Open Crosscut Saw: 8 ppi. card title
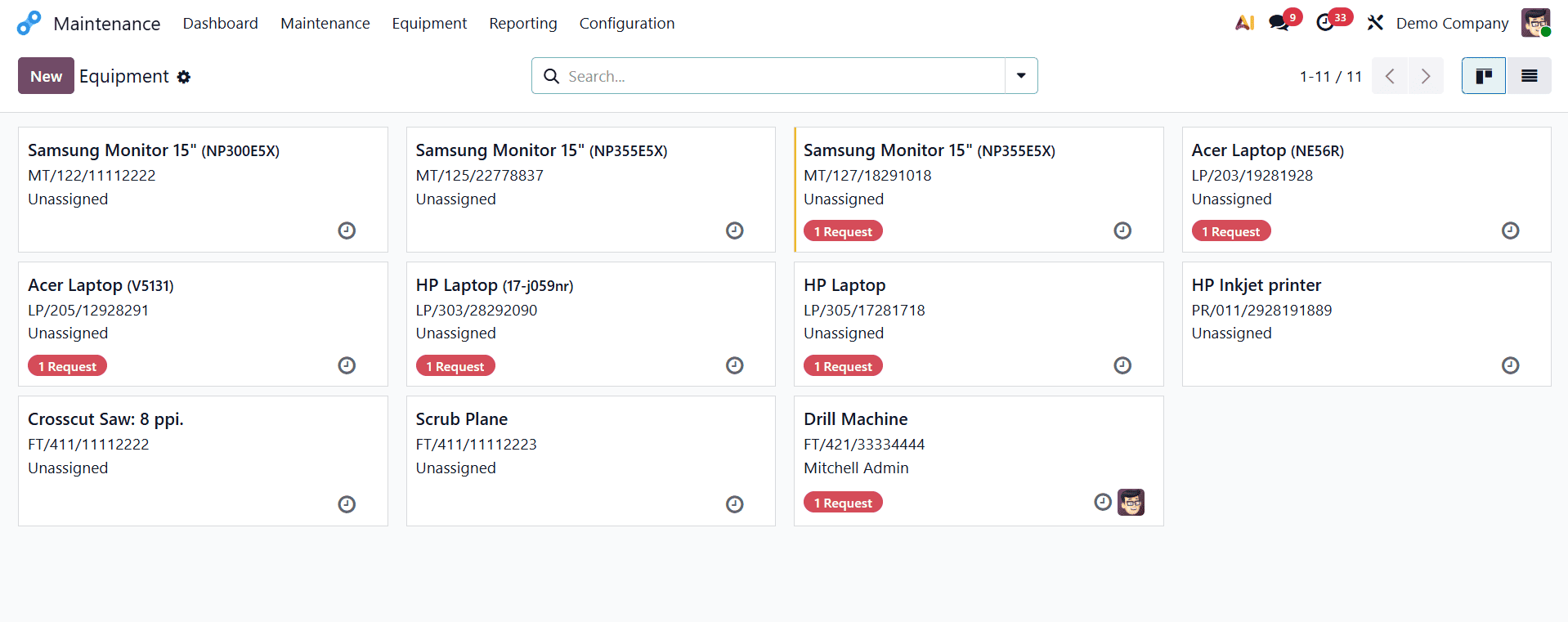Viewport: 1568px width, 622px height. pyautogui.click(x=105, y=419)
